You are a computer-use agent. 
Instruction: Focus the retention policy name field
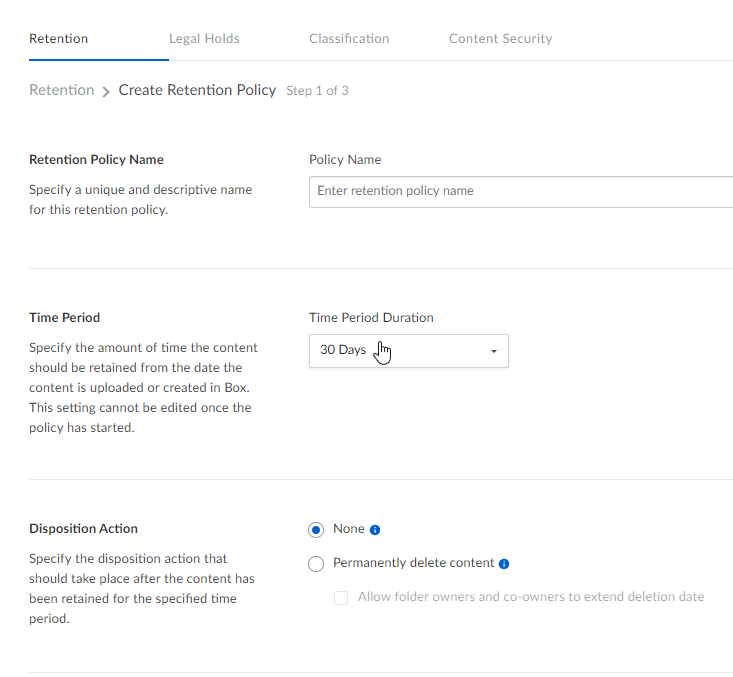[x=521, y=192]
